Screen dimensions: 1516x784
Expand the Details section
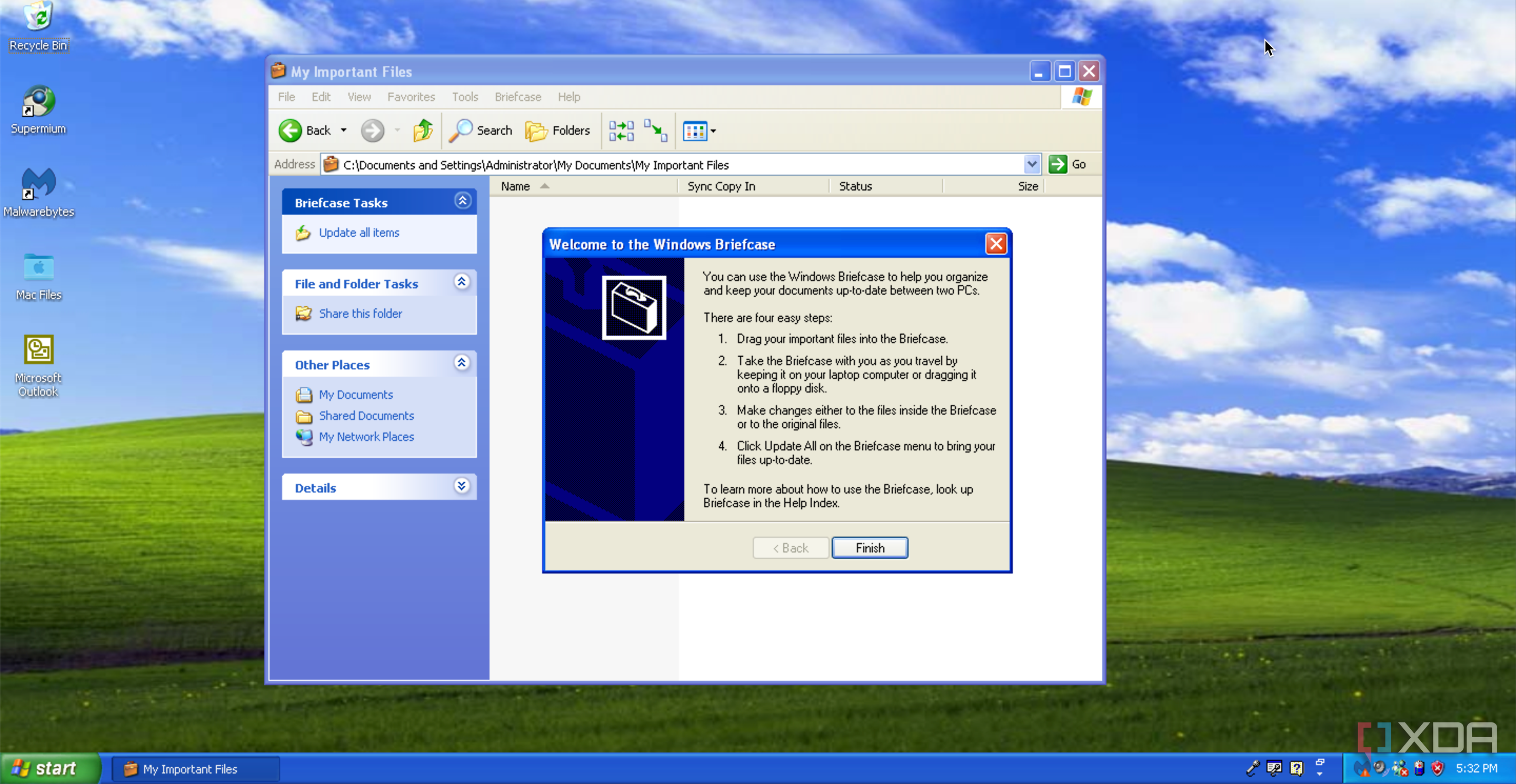[x=462, y=486]
